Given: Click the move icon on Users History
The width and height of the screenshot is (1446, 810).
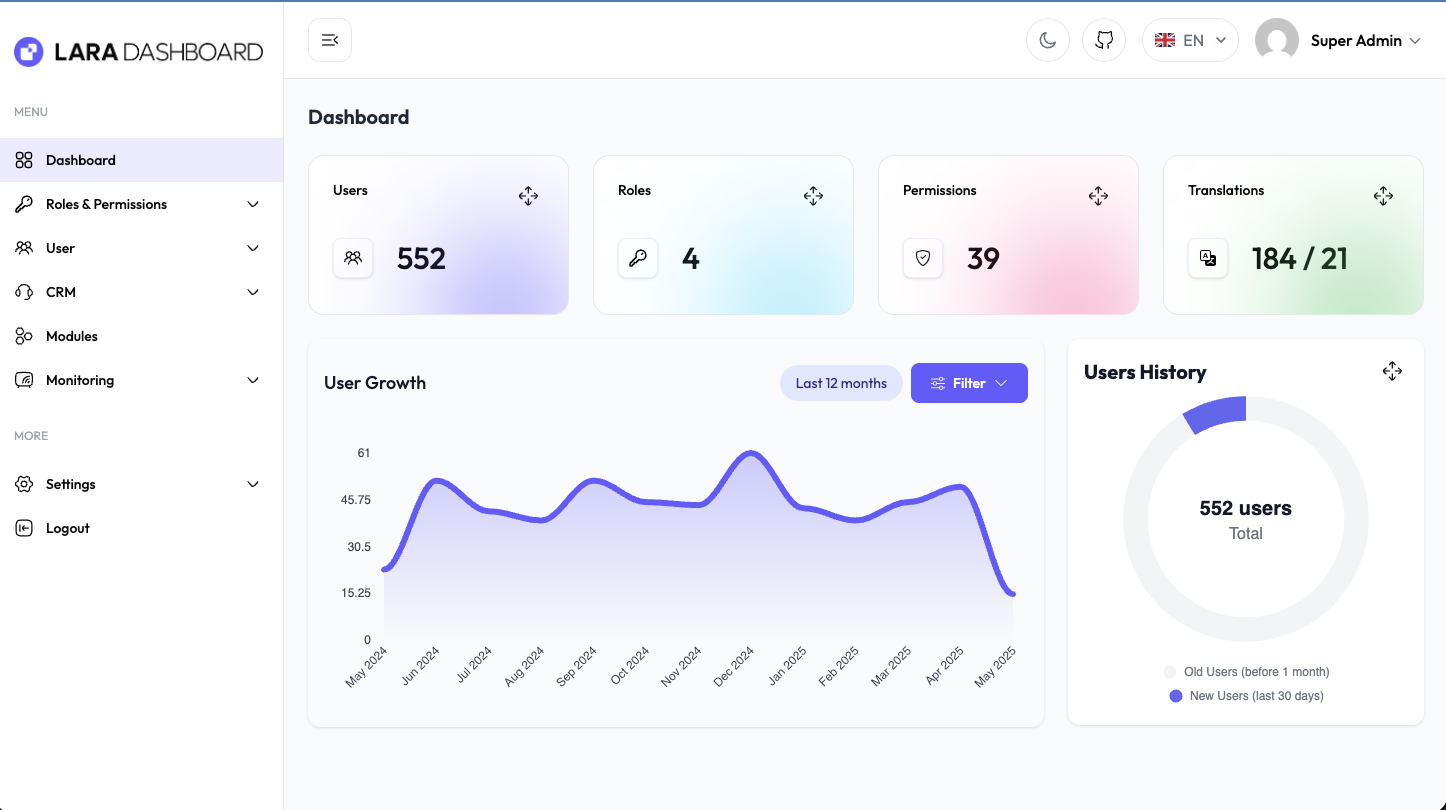Looking at the screenshot, I should (x=1392, y=371).
